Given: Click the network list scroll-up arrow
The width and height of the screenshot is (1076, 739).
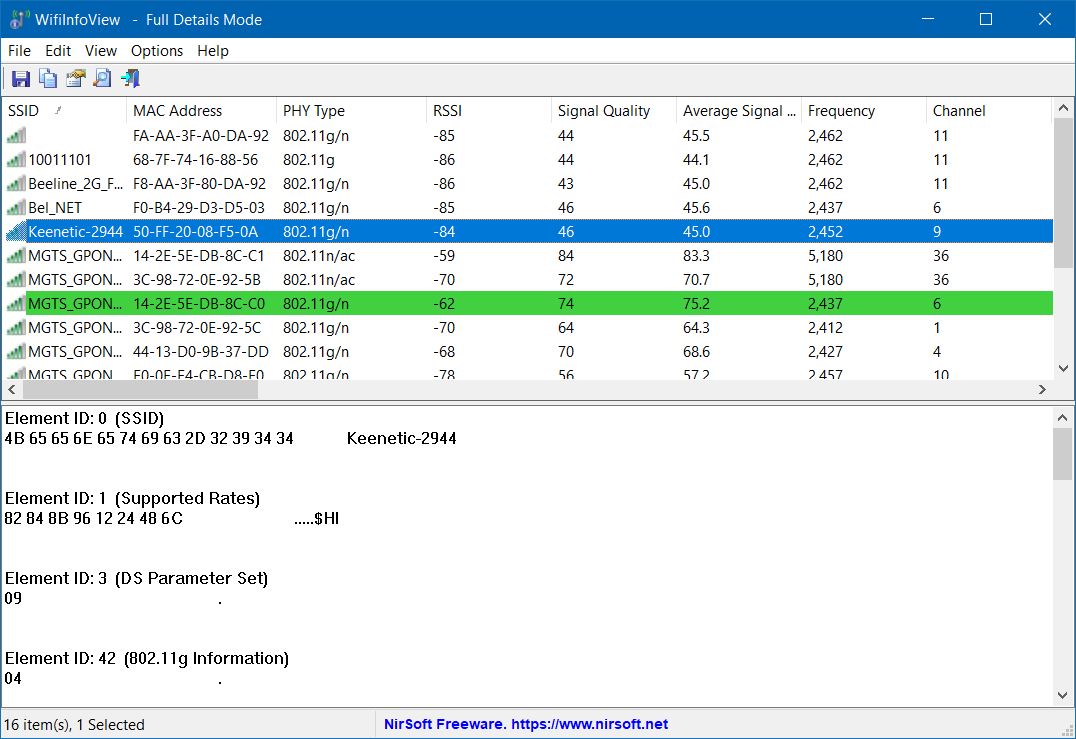Looking at the screenshot, I should tap(1063, 108).
